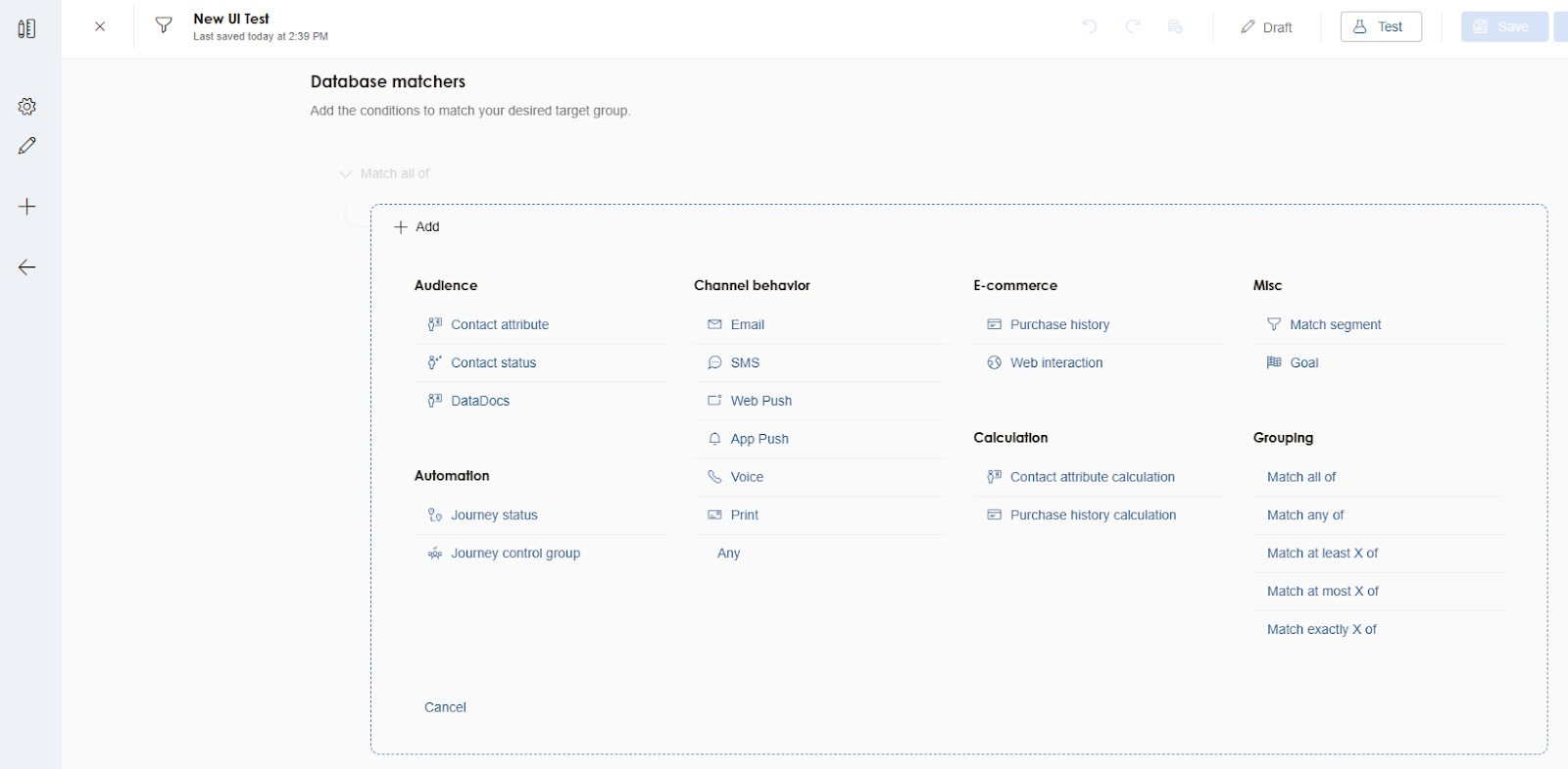Click the back arrow icon in sidebar
The width and height of the screenshot is (1568, 769).
[x=27, y=267]
